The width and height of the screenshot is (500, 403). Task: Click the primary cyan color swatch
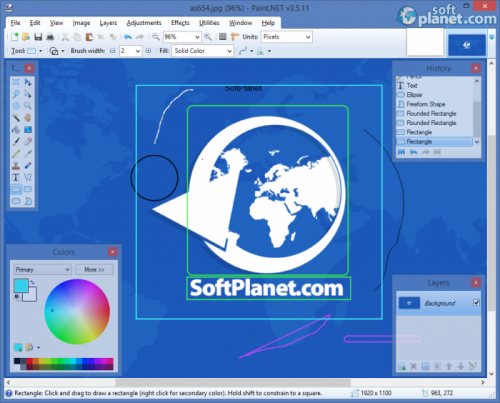[x=21, y=286]
